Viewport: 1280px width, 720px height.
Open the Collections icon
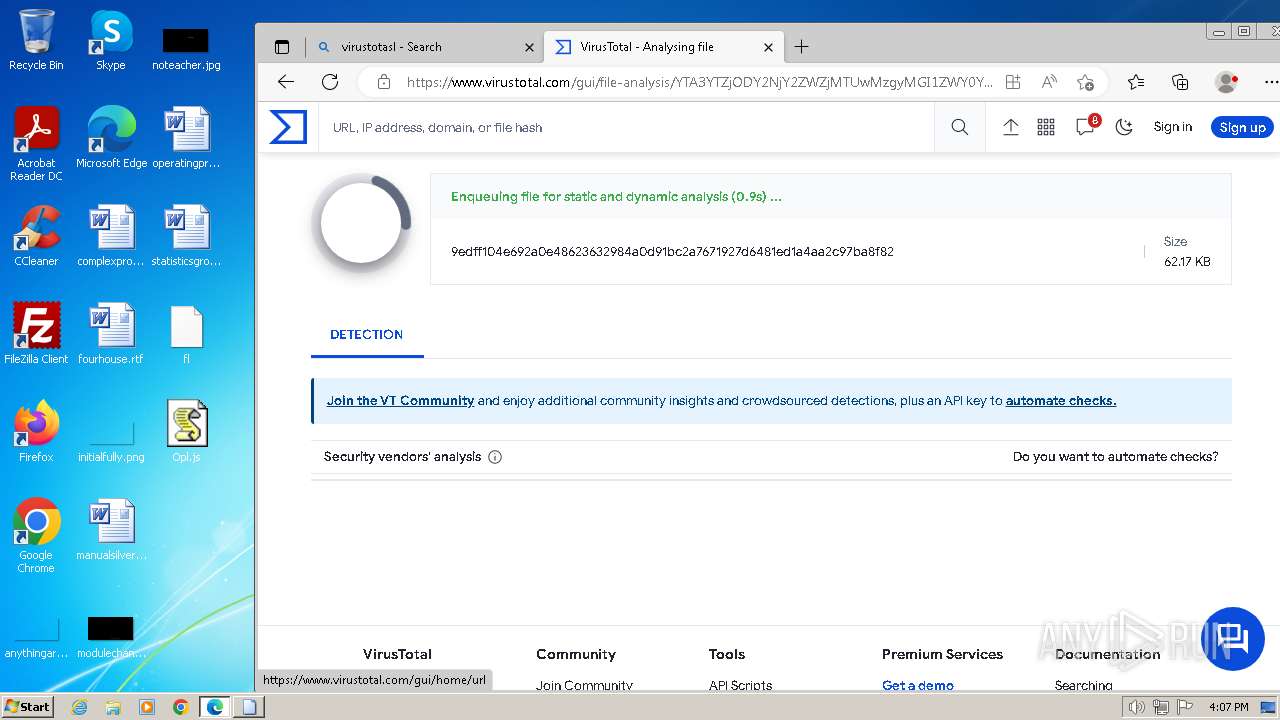pyautogui.click(x=1180, y=82)
